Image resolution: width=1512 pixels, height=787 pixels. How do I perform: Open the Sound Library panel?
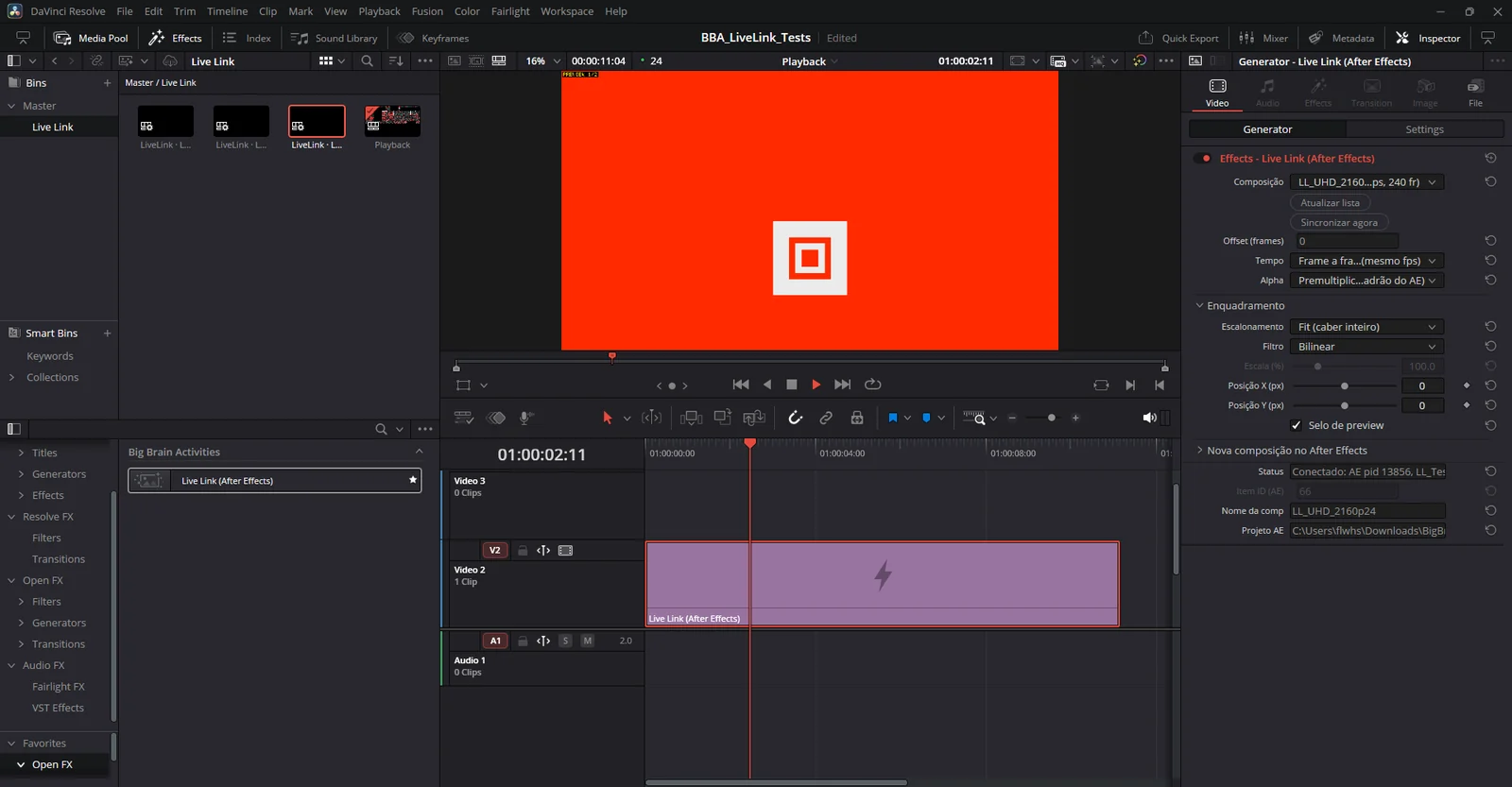tap(335, 38)
